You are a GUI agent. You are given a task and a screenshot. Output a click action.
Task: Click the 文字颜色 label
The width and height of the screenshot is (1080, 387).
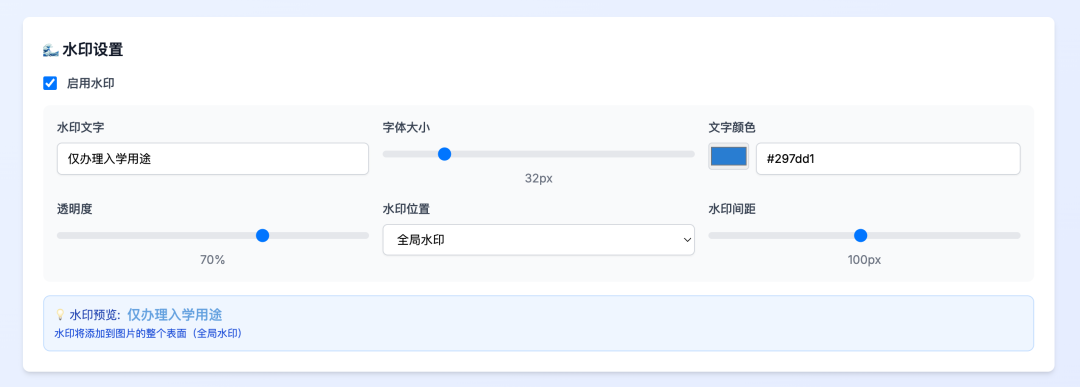coord(732,127)
